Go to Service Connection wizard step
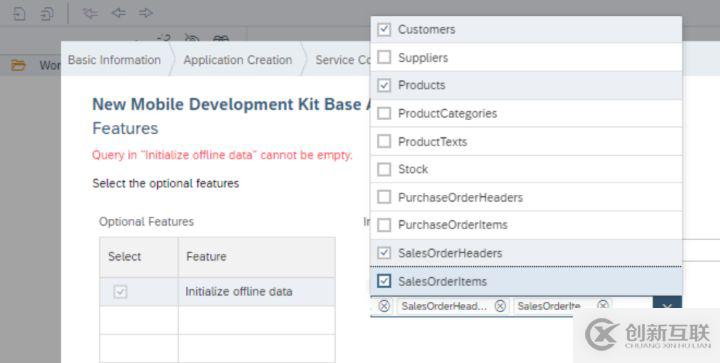Image resolution: width=720 pixels, height=363 pixels. coord(343,60)
